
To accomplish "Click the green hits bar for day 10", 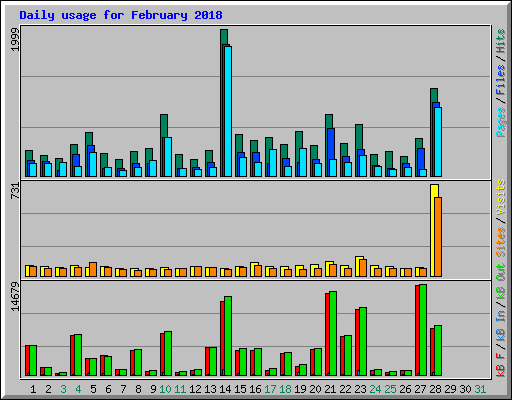I will 164,126.
